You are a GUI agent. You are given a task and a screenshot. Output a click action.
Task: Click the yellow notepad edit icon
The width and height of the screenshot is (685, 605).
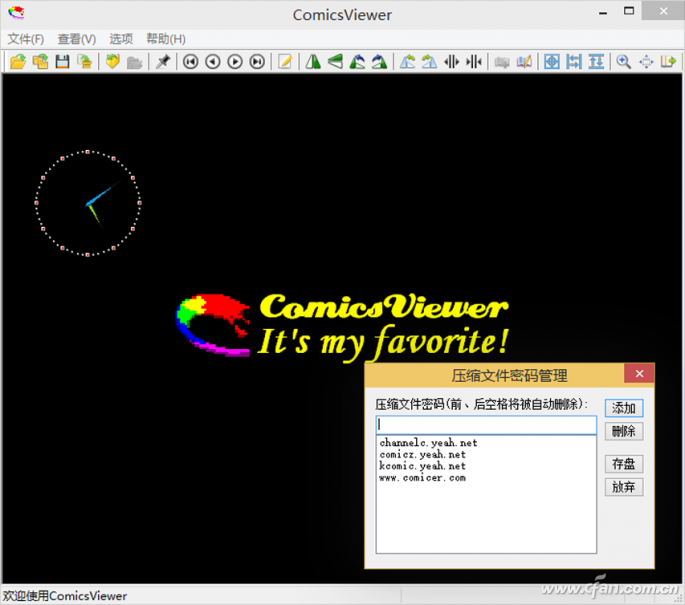[x=285, y=62]
